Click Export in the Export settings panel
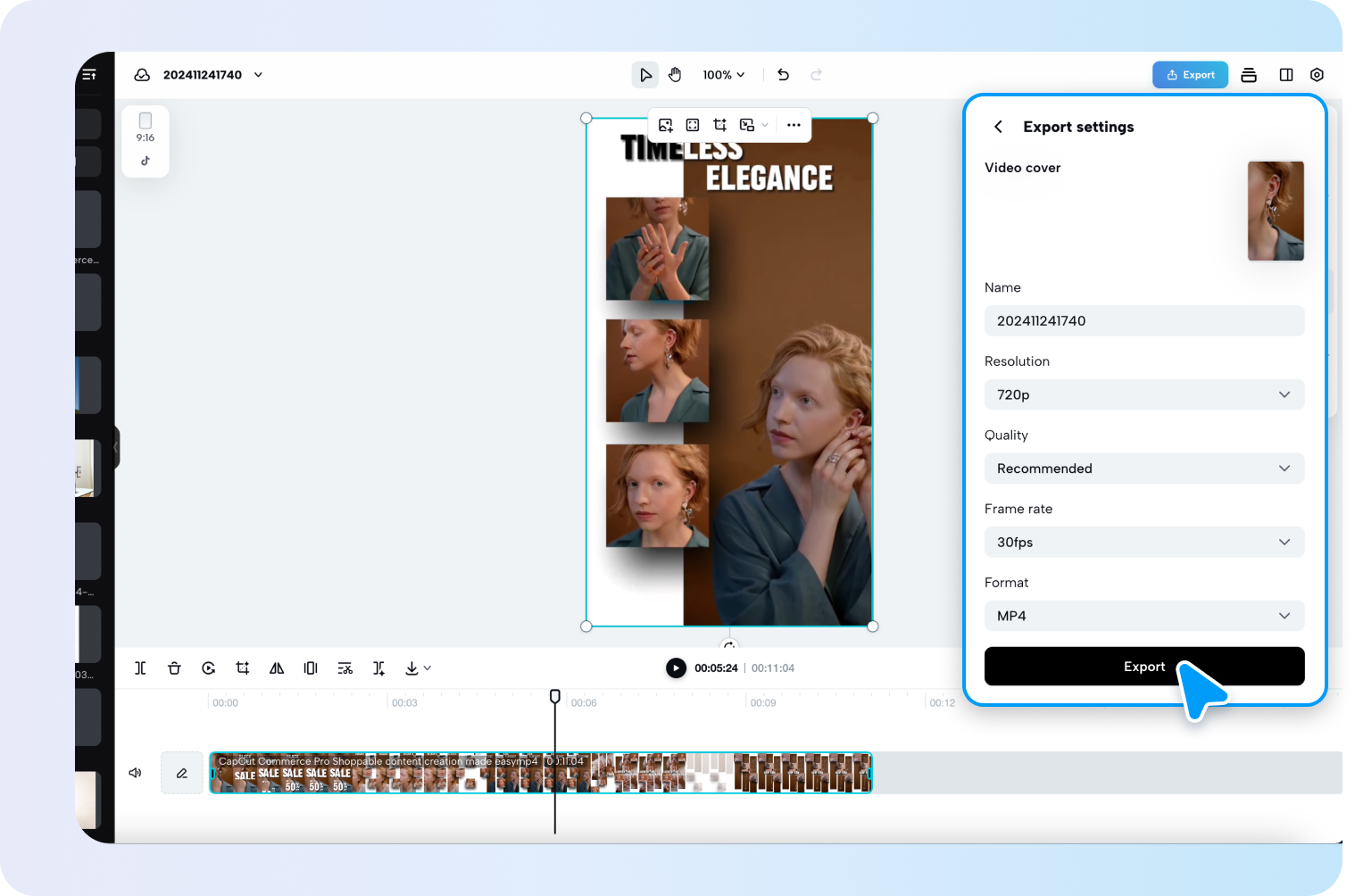Screen dimensions: 1355x896 tap(1144, 666)
